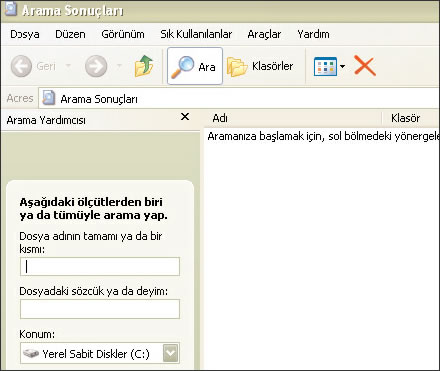The image size is (440, 371).
Task: Click the Geri back arrow icon
Action: (21, 66)
